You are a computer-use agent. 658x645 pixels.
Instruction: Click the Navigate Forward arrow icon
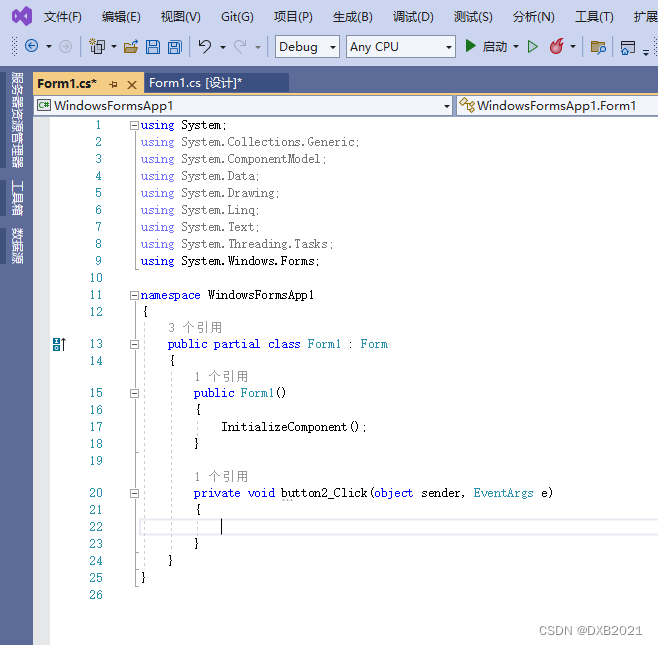point(65,46)
